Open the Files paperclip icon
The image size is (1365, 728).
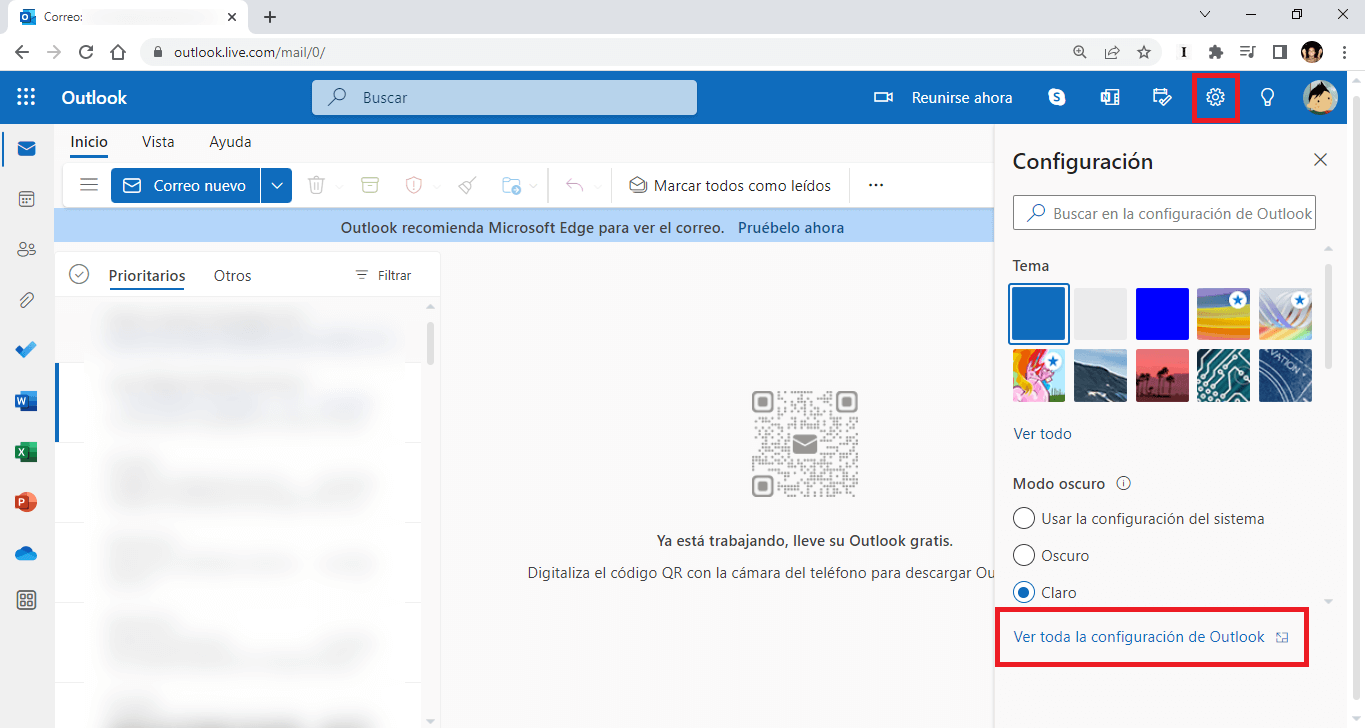(x=27, y=300)
